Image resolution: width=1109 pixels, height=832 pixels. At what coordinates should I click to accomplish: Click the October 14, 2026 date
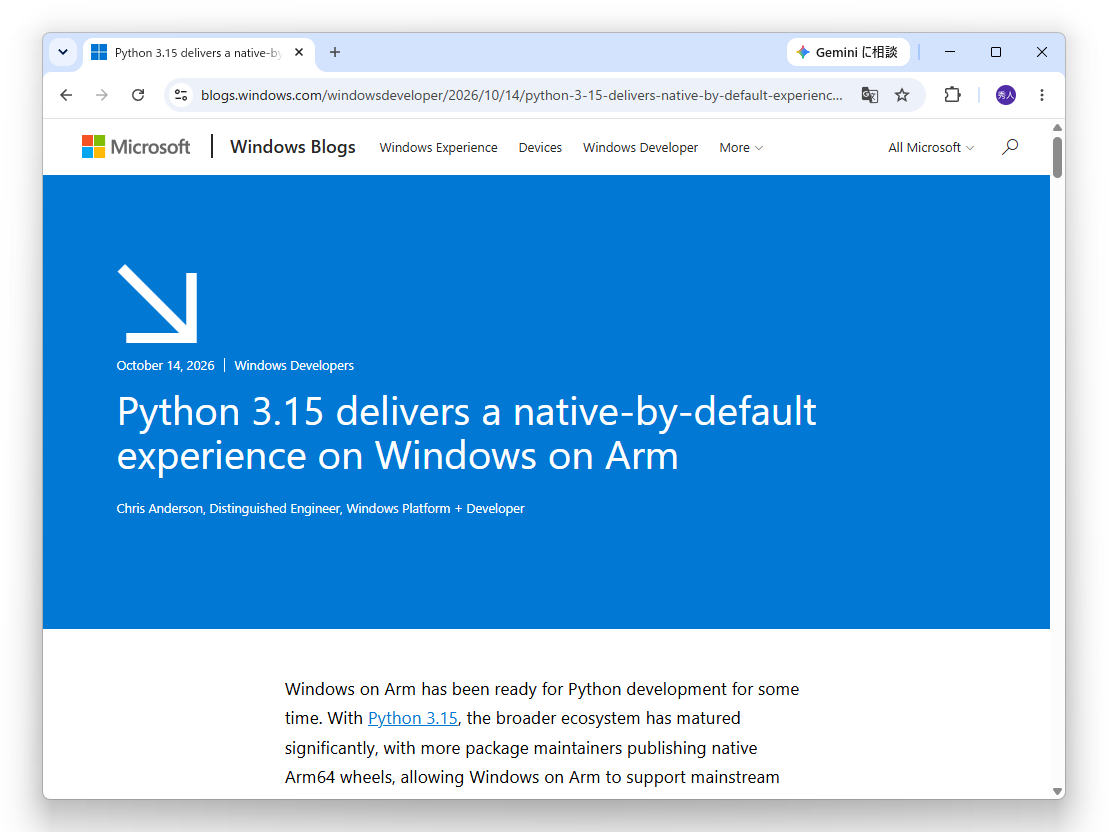click(x=166, y=366)
